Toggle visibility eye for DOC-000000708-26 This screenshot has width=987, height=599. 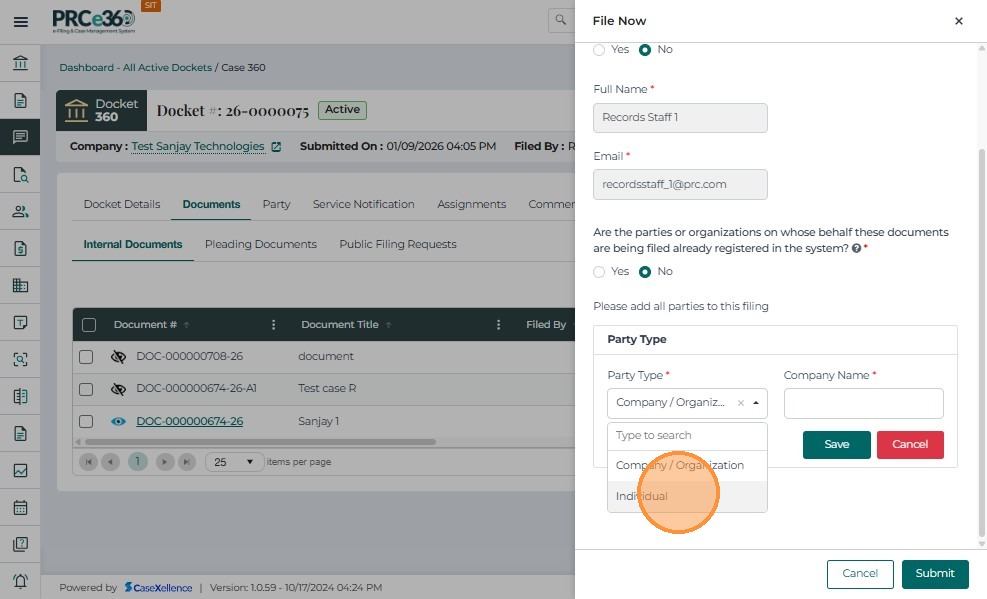click(118, 356)
